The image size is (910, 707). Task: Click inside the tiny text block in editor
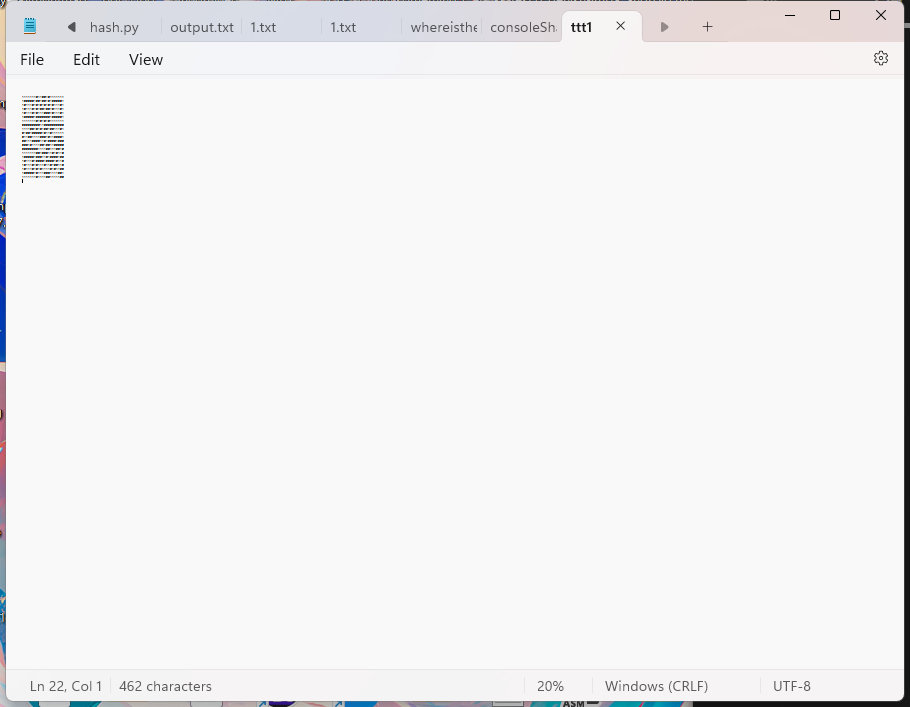(x=43, y=137)
